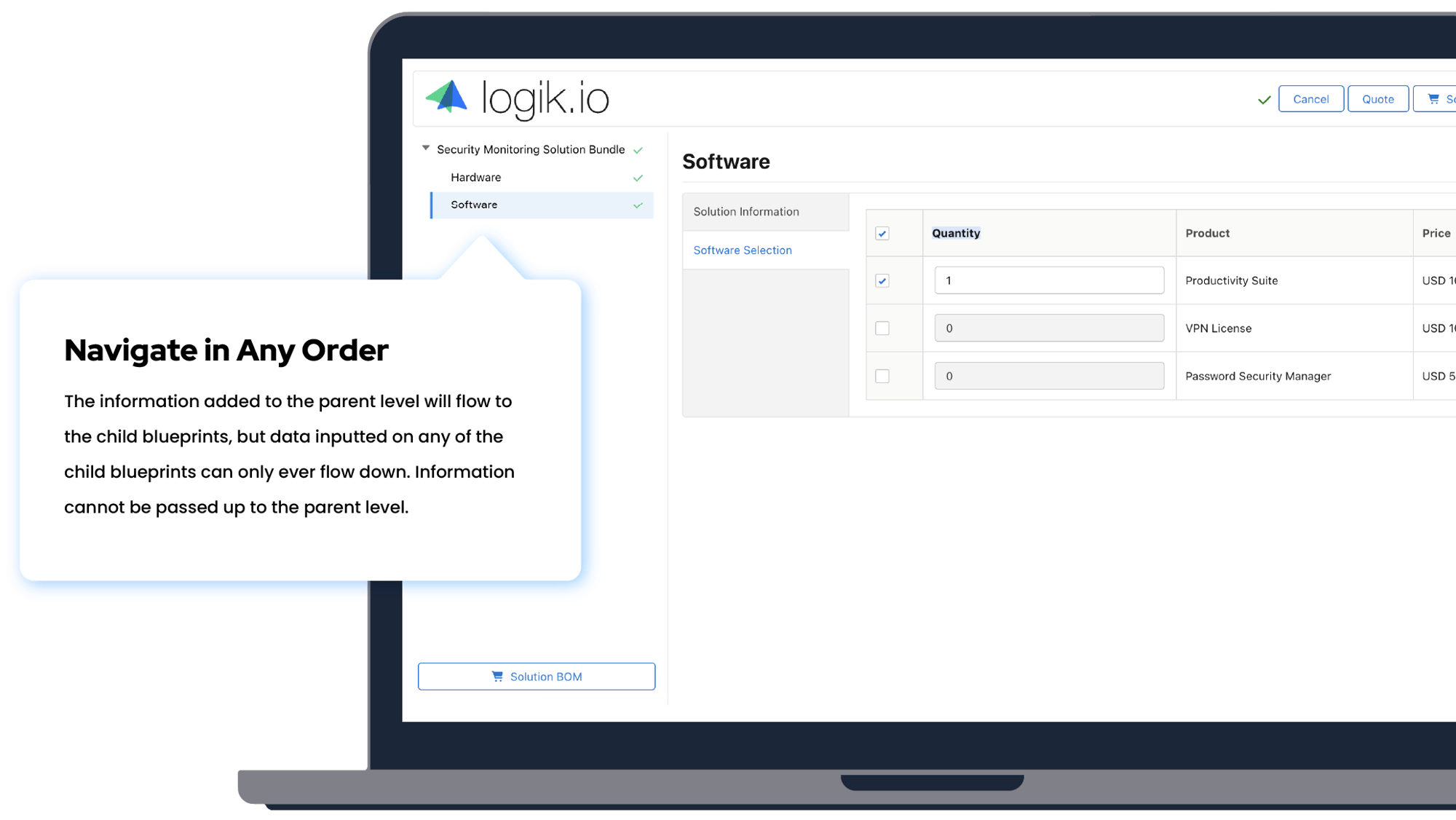Click the Password Security Manager quantity field
The width and height of the screenshot is (1456, 820).
(1049, 376)
